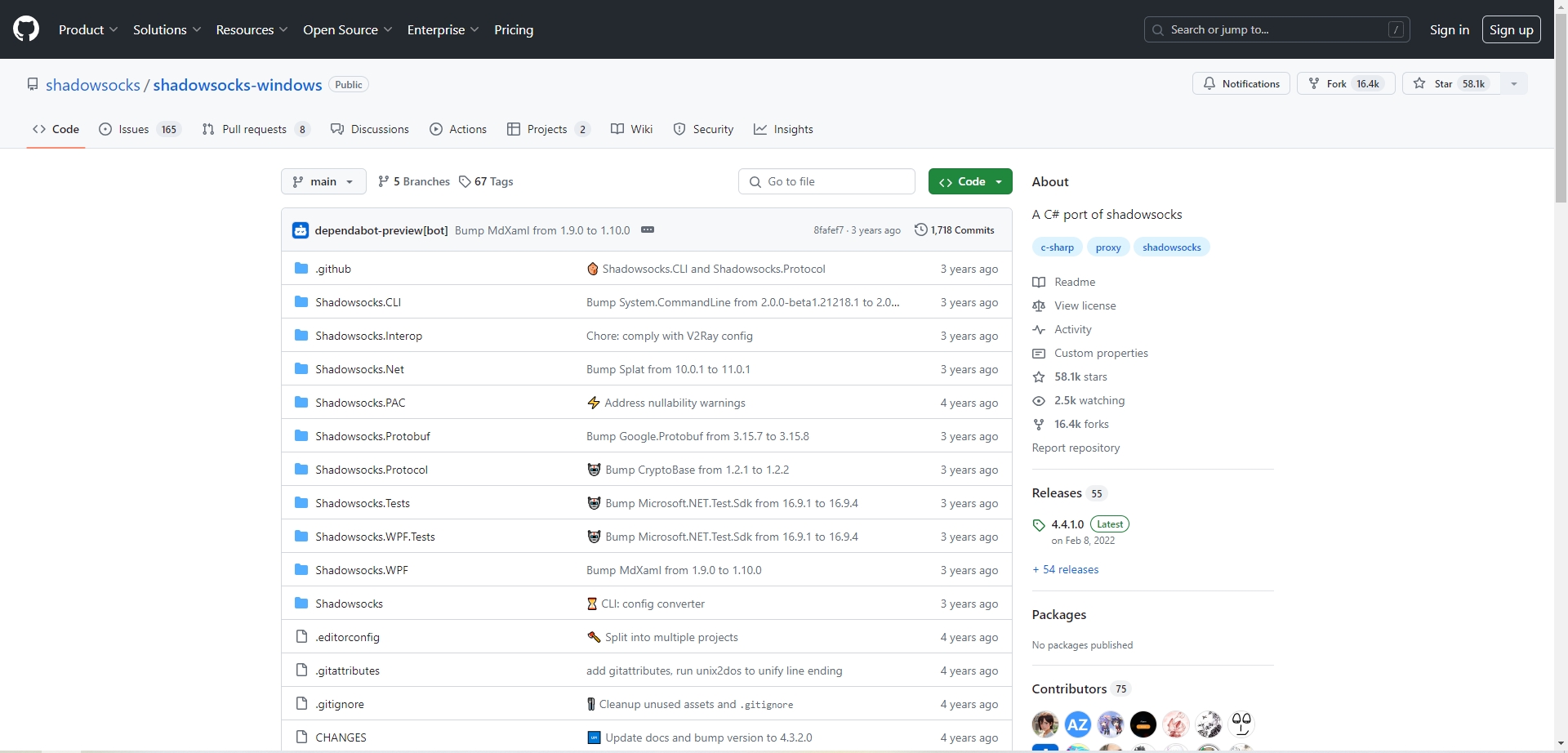This screenshot has width=1568, height=753.
Task: Click the Notifications bell button
Action: point(1241,83)
